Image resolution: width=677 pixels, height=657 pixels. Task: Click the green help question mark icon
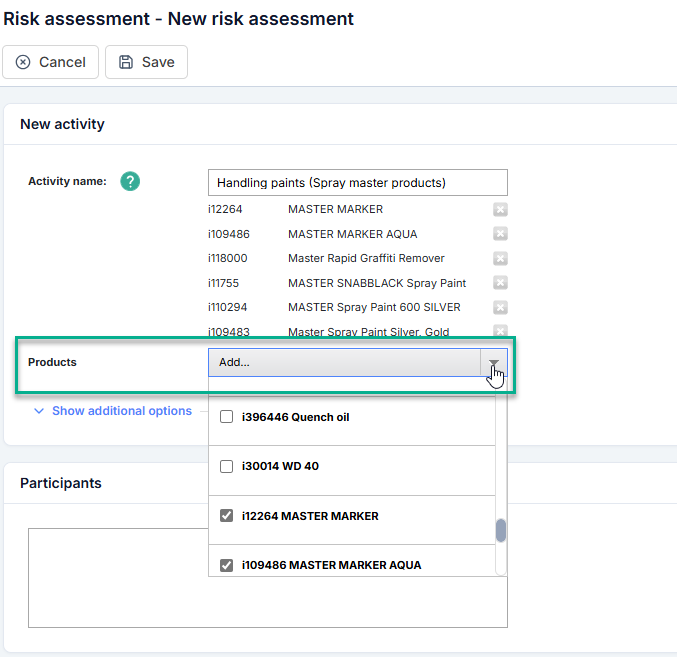click(x=130, y=181)
